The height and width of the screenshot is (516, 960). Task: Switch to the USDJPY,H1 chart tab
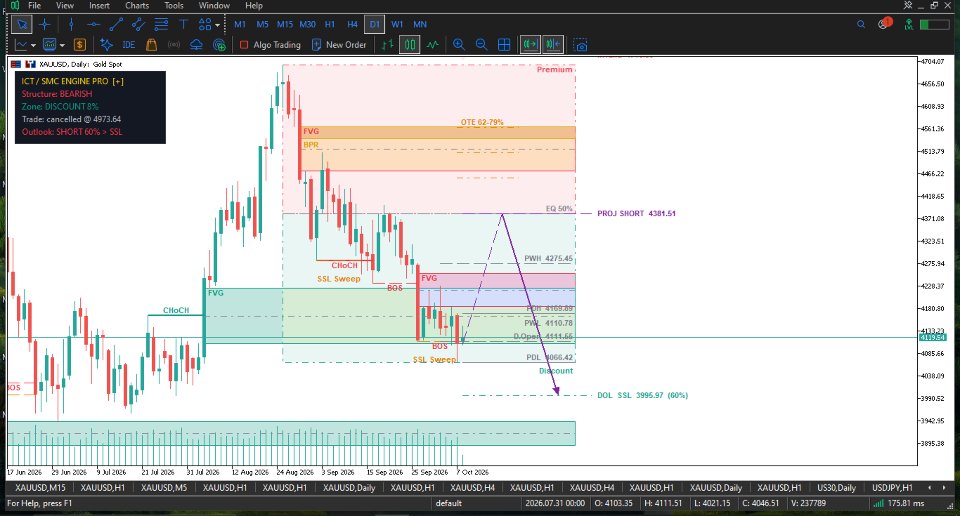(x=892, y=488)
